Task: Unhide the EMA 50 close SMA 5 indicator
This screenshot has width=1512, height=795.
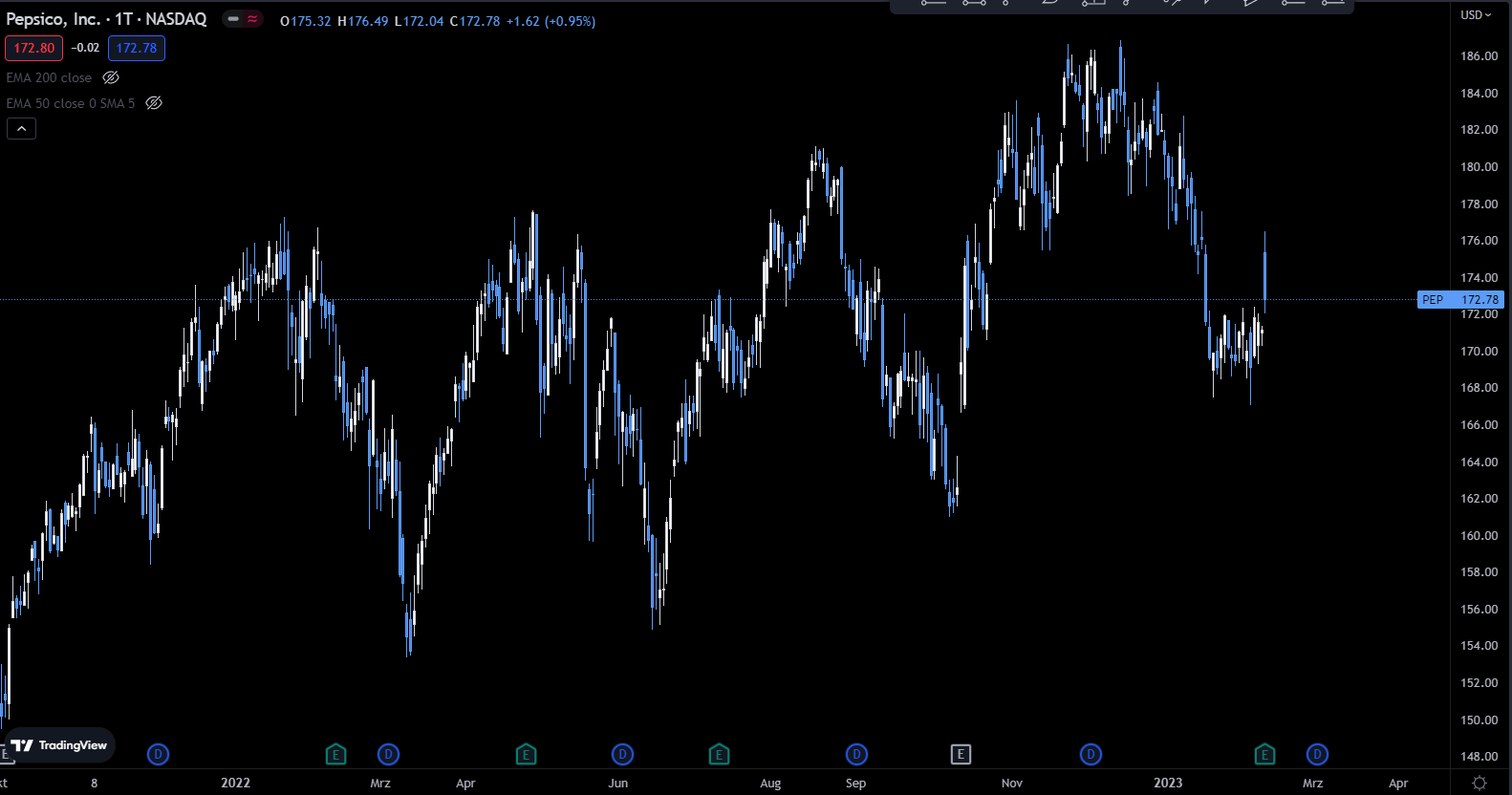Action: pyautogui.click(x=154, y=103)
